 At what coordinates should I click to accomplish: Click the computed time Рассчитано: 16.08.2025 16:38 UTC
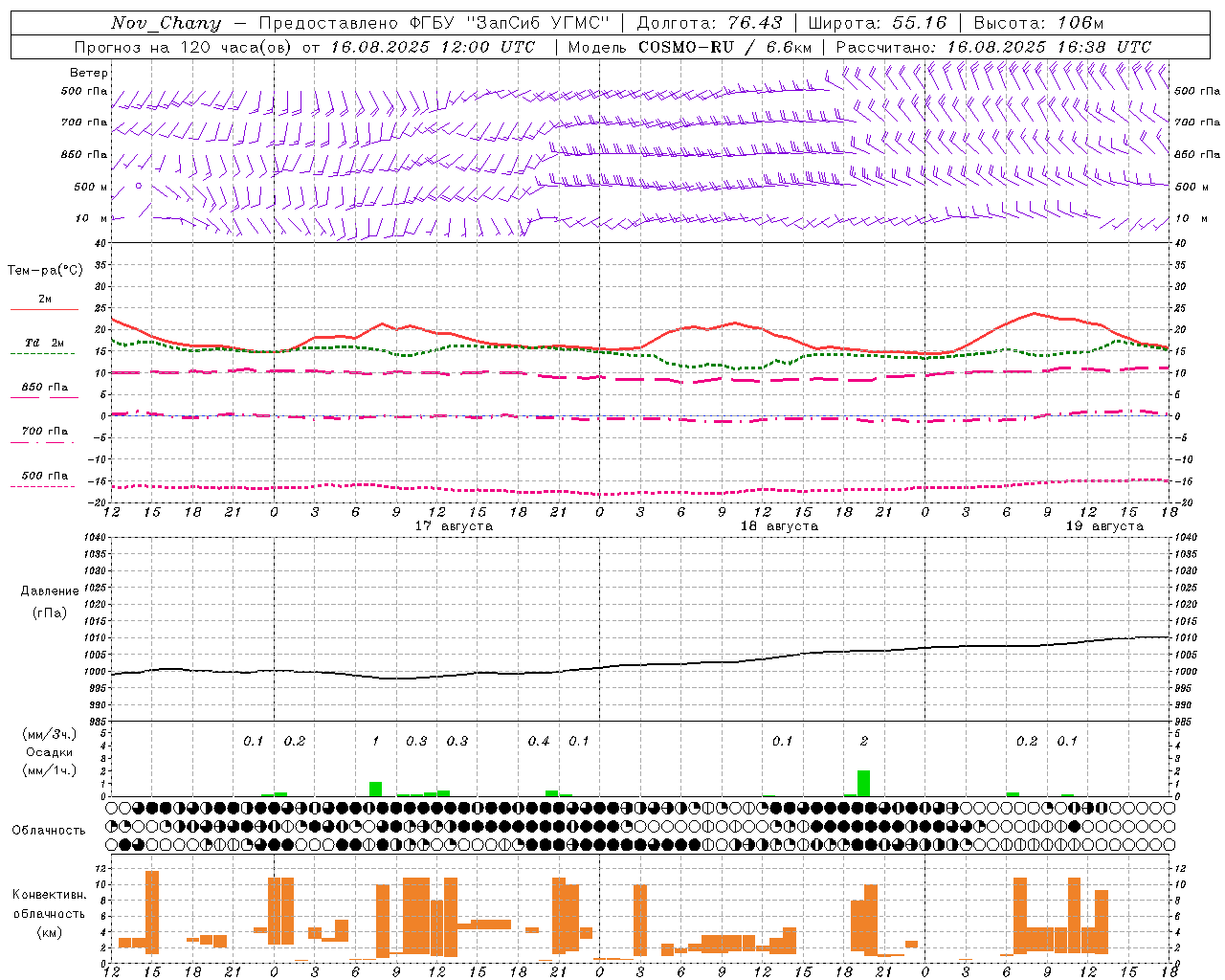pyautogui.click(x=993, y=47)
